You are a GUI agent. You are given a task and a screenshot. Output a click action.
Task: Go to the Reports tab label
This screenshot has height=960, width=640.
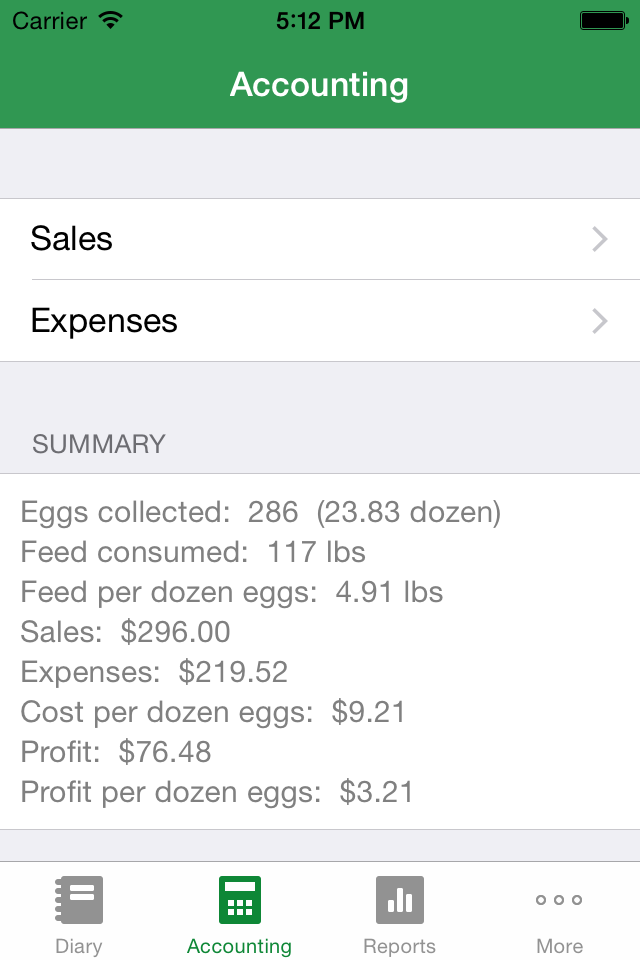399,946
